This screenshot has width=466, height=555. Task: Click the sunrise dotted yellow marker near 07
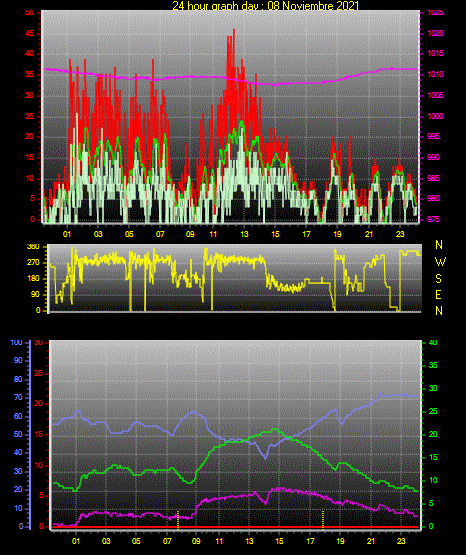(178, 520)
